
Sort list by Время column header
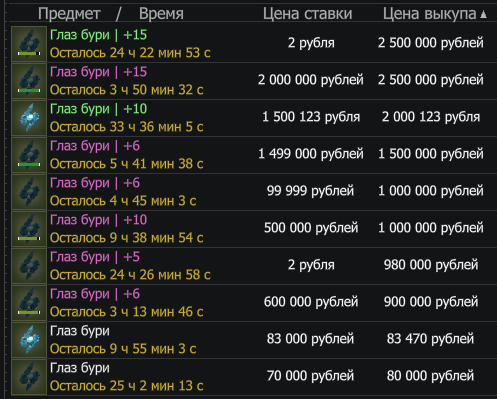161,14
